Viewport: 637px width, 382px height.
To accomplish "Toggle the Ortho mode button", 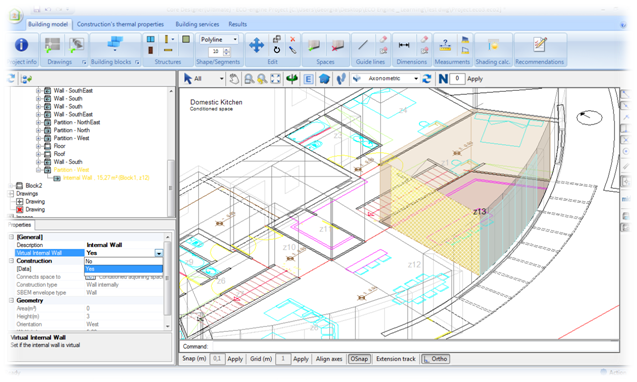I will (435, 359).
